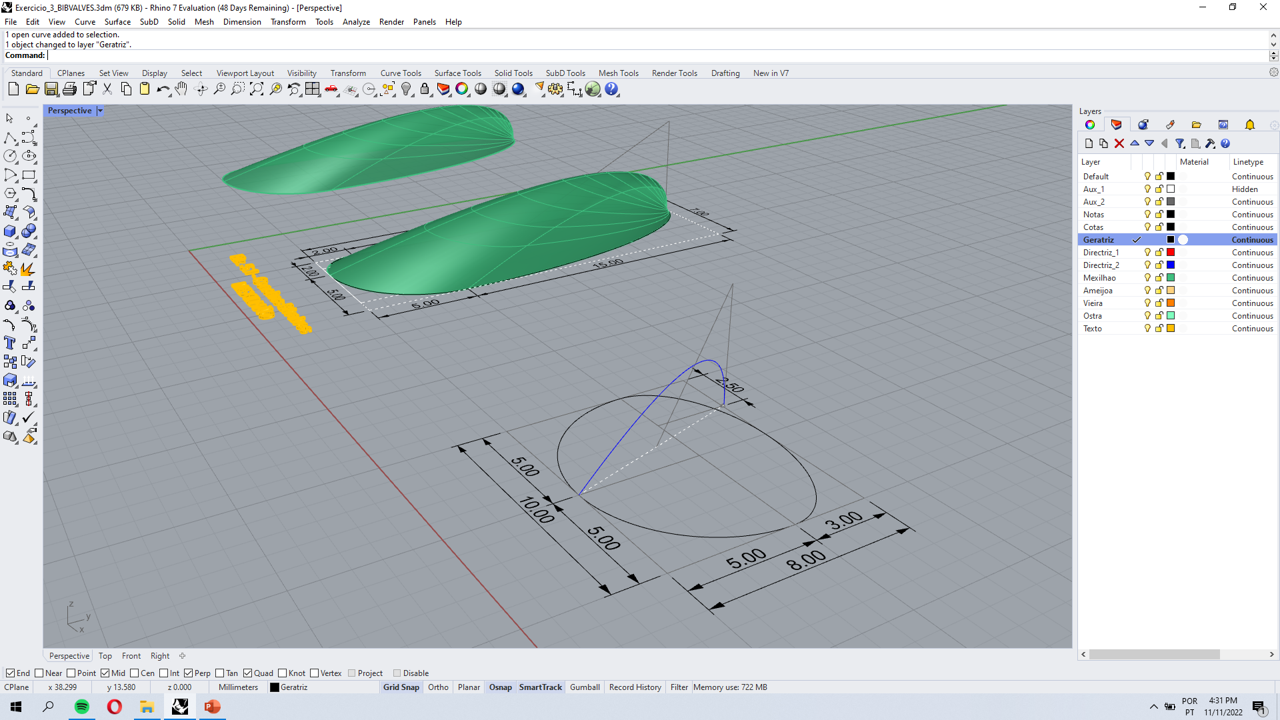Viewport: 1280px width, 720px height.
Task: Click the Record History status button
Action: click(635, 687)
